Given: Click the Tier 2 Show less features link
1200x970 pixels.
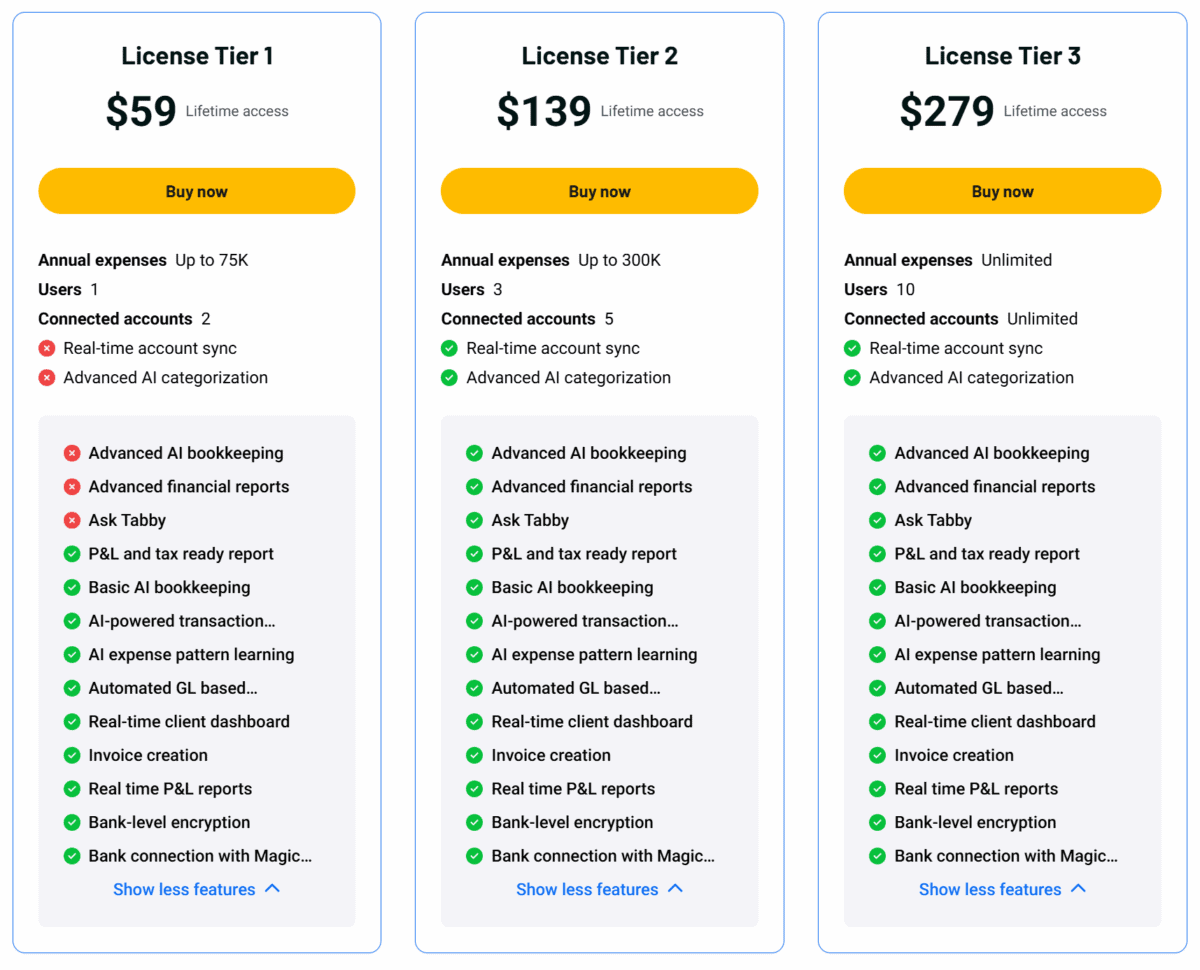Looking at the screenshot, I should [x=587, y=890].
